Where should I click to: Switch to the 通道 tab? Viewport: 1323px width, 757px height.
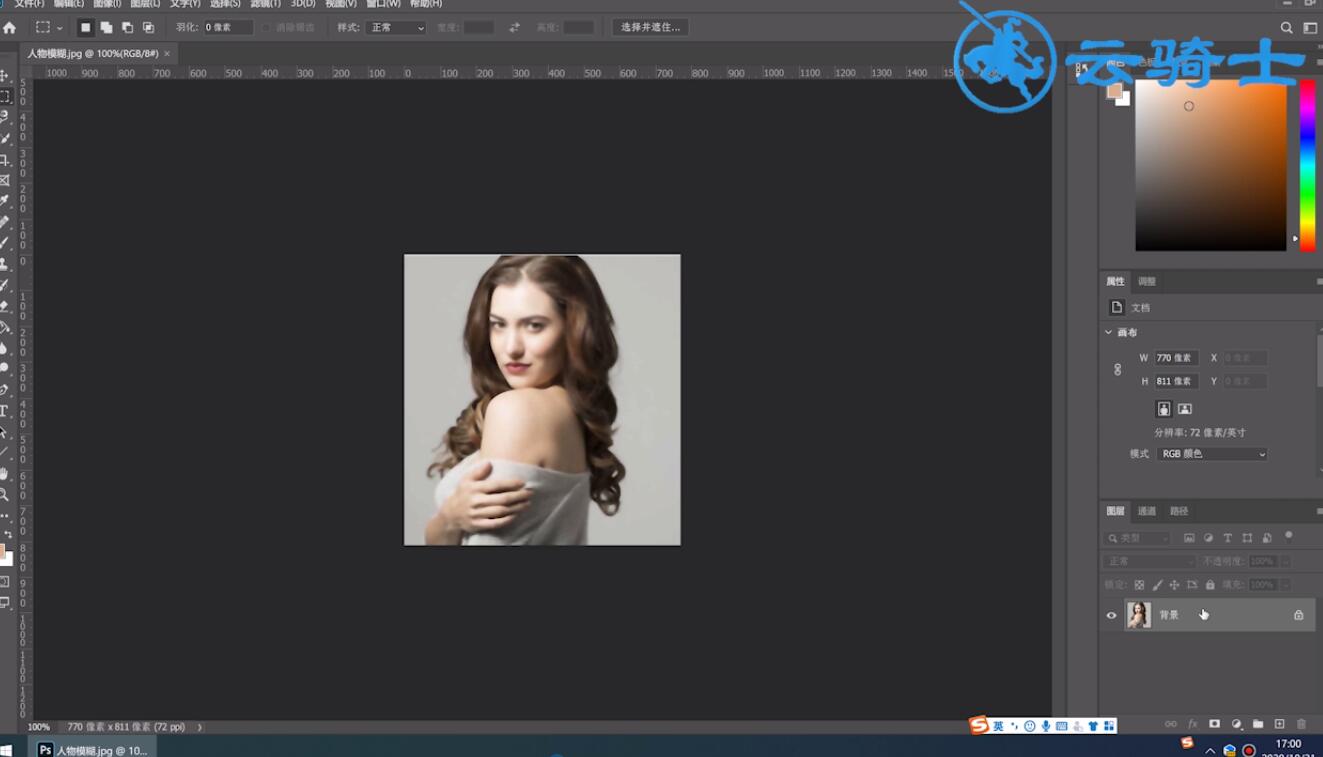coord(1147,511)
